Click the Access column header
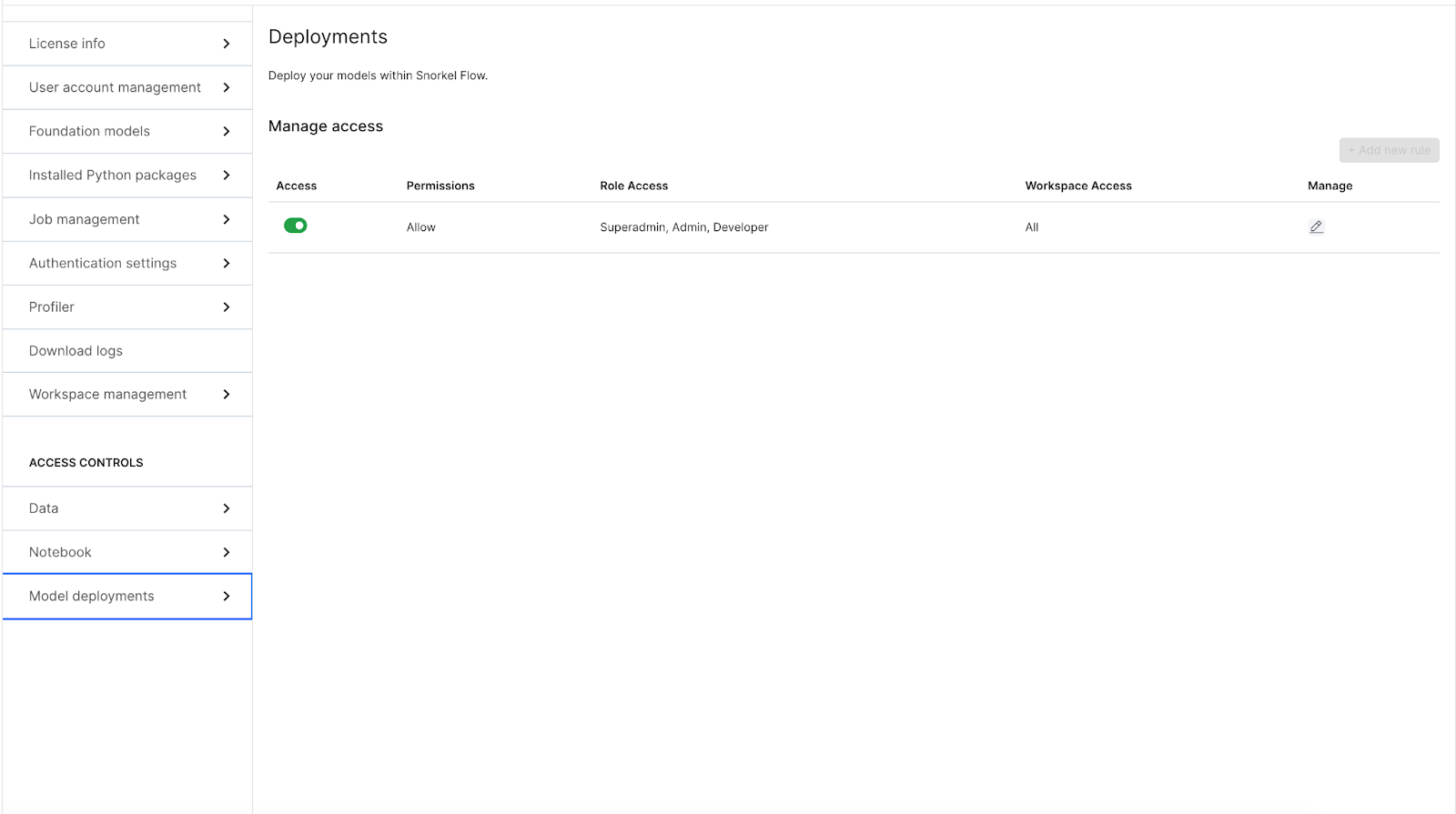Image resolution: width=1456 pixels, height=814 pixels. tap(297, 186)
